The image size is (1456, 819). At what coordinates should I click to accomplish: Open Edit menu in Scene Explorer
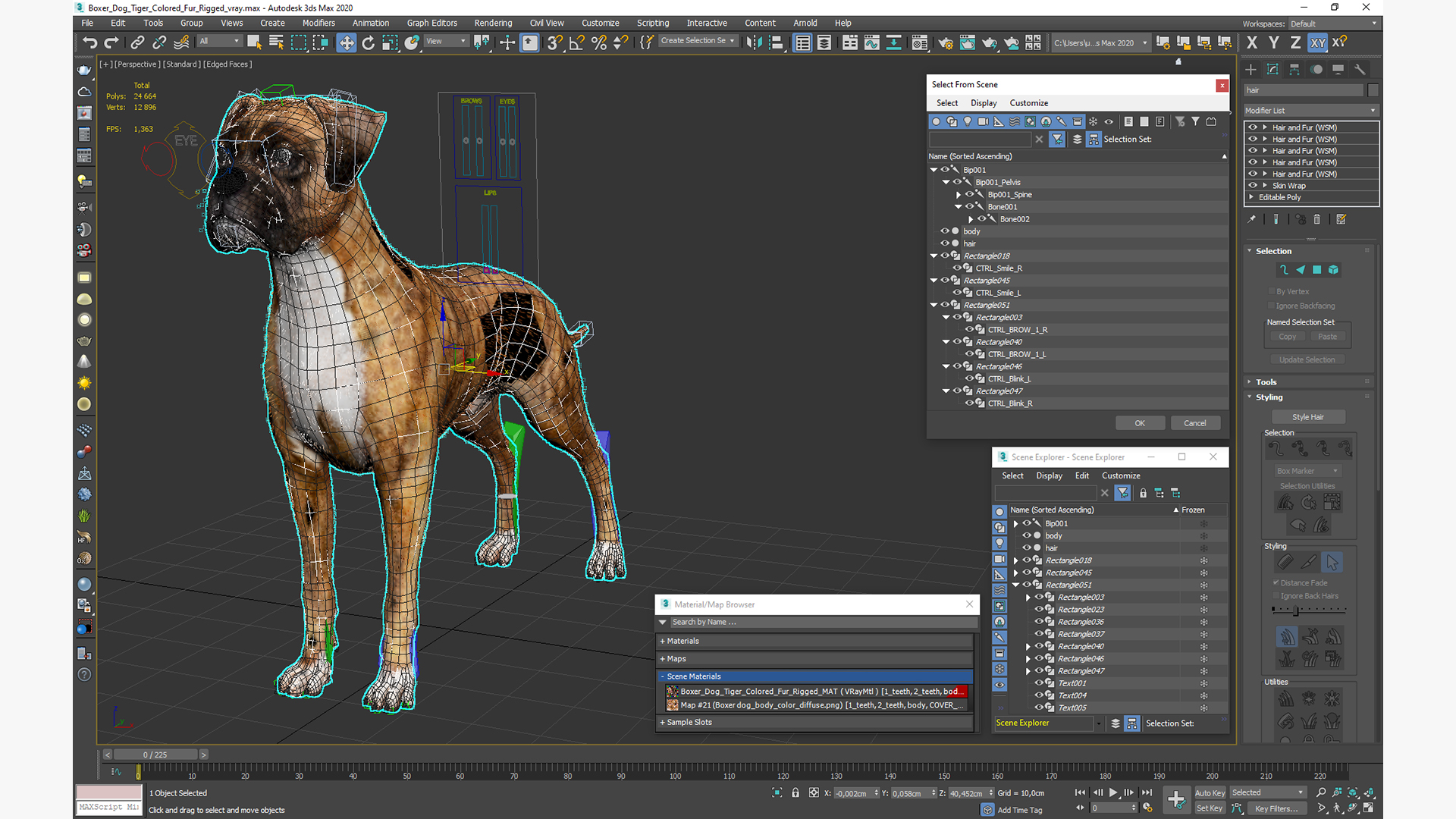[x=1081, y=475]
